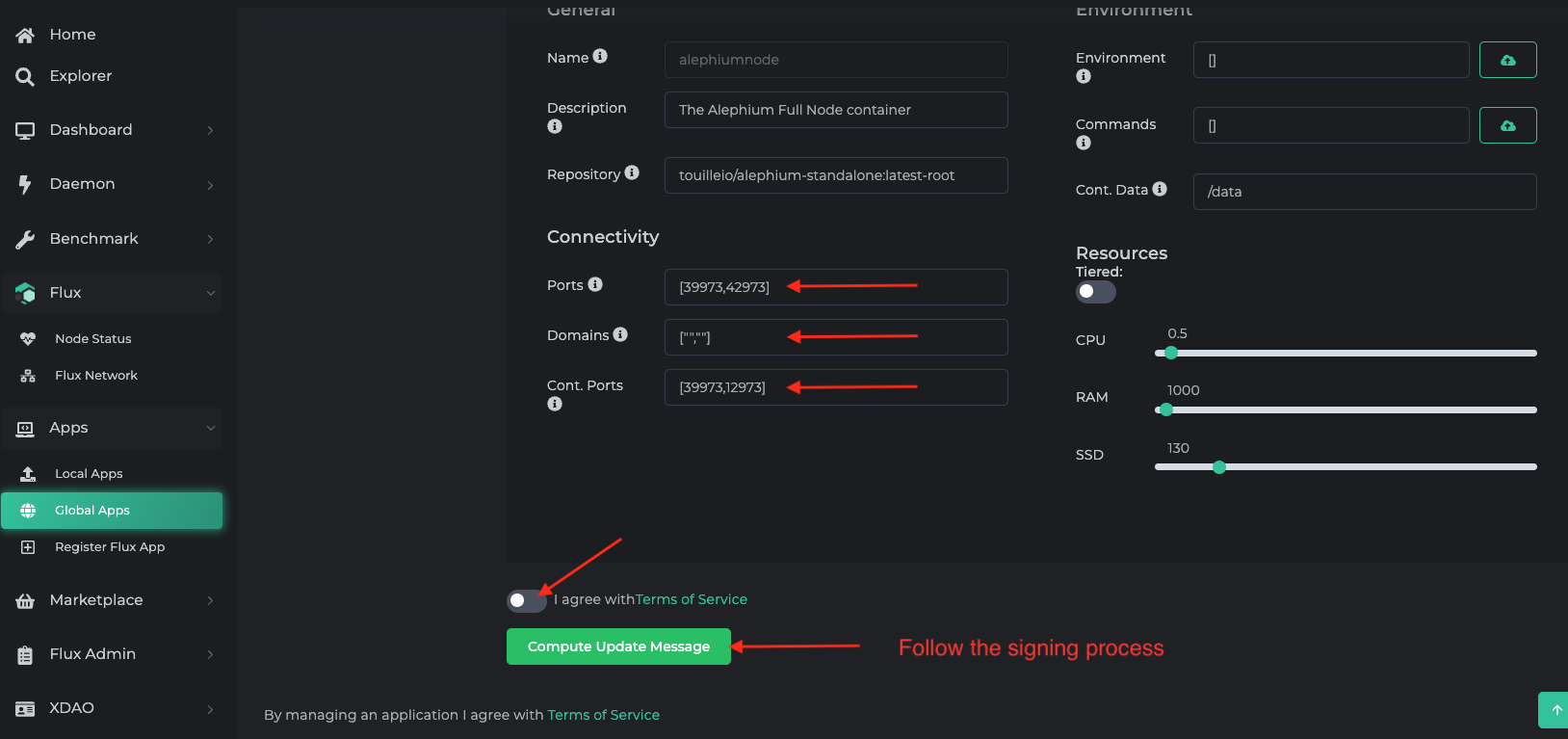The image size is (1568, 739).
Task: Click the Home house icon
Action: pos(26,35)
